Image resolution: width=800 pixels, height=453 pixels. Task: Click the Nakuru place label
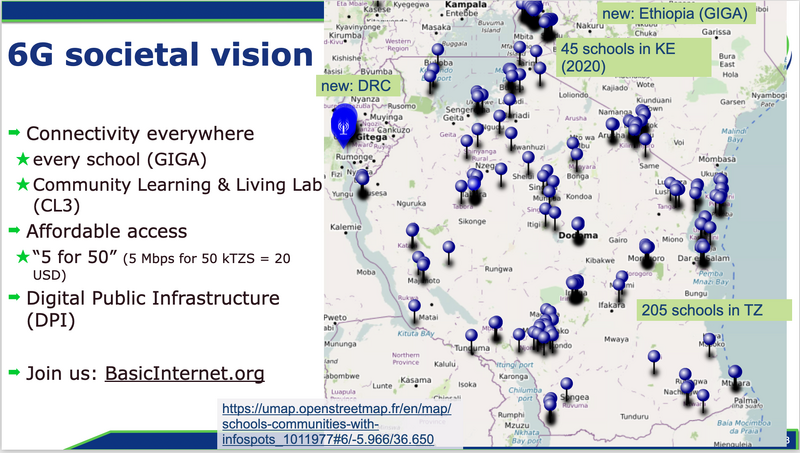pos(590,26)
